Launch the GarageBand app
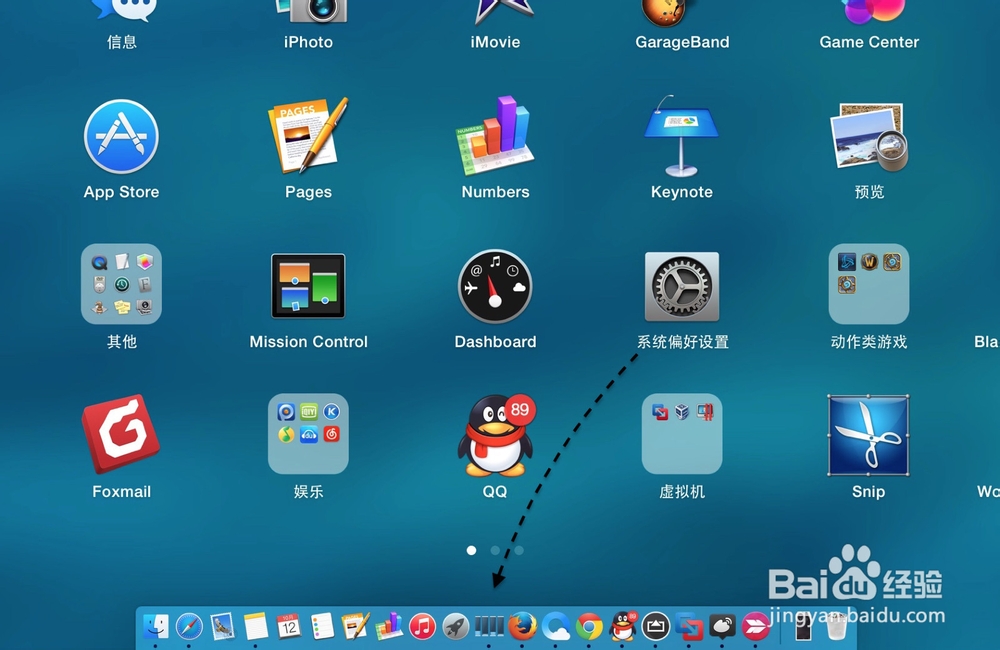Image resolution: width=1000 pixels, height=650 pixels. click(663, 13)
